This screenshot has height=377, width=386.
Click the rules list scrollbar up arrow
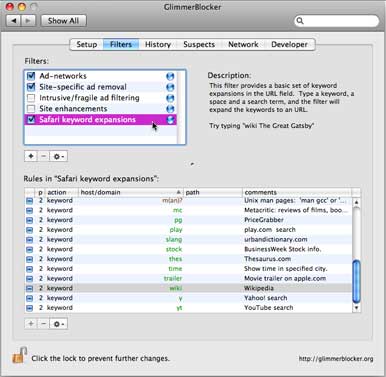tap(356, 202)
